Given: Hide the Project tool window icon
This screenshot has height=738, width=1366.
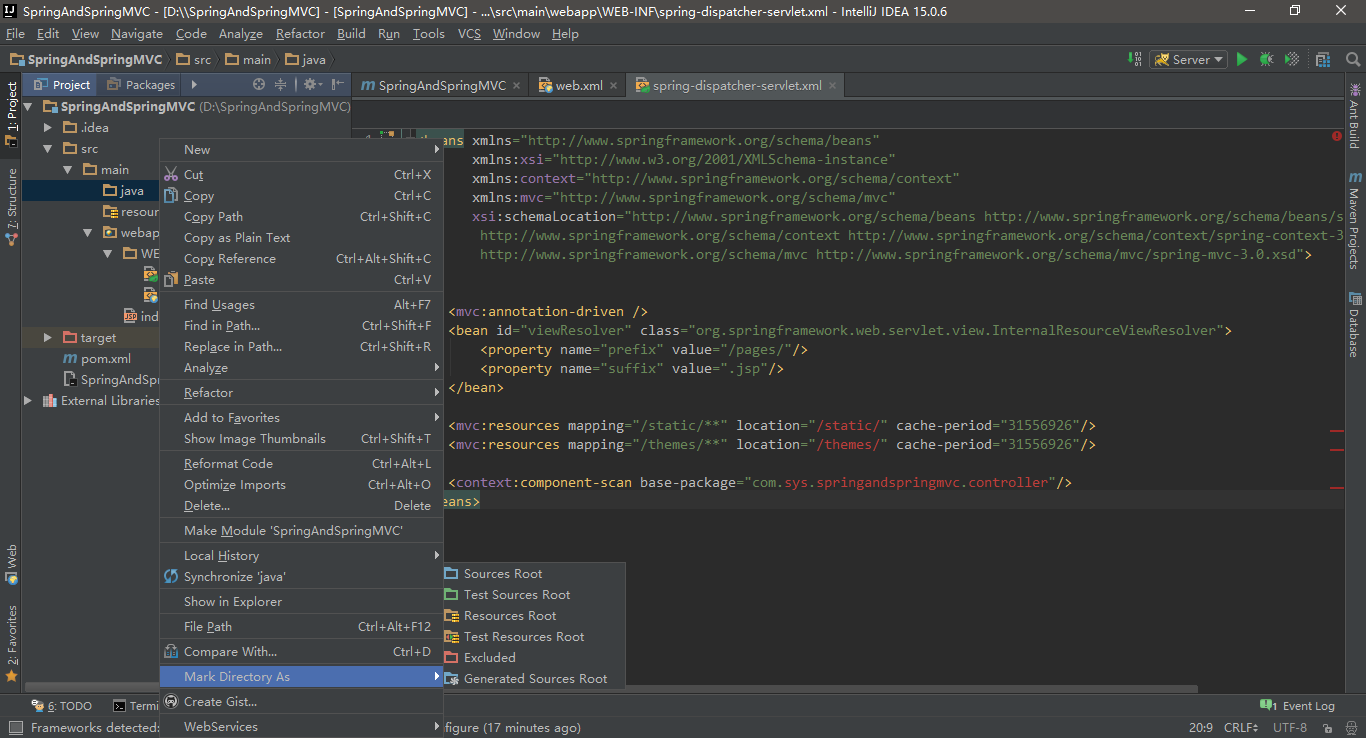Looking at the screenshot, I should click(338, 84).
